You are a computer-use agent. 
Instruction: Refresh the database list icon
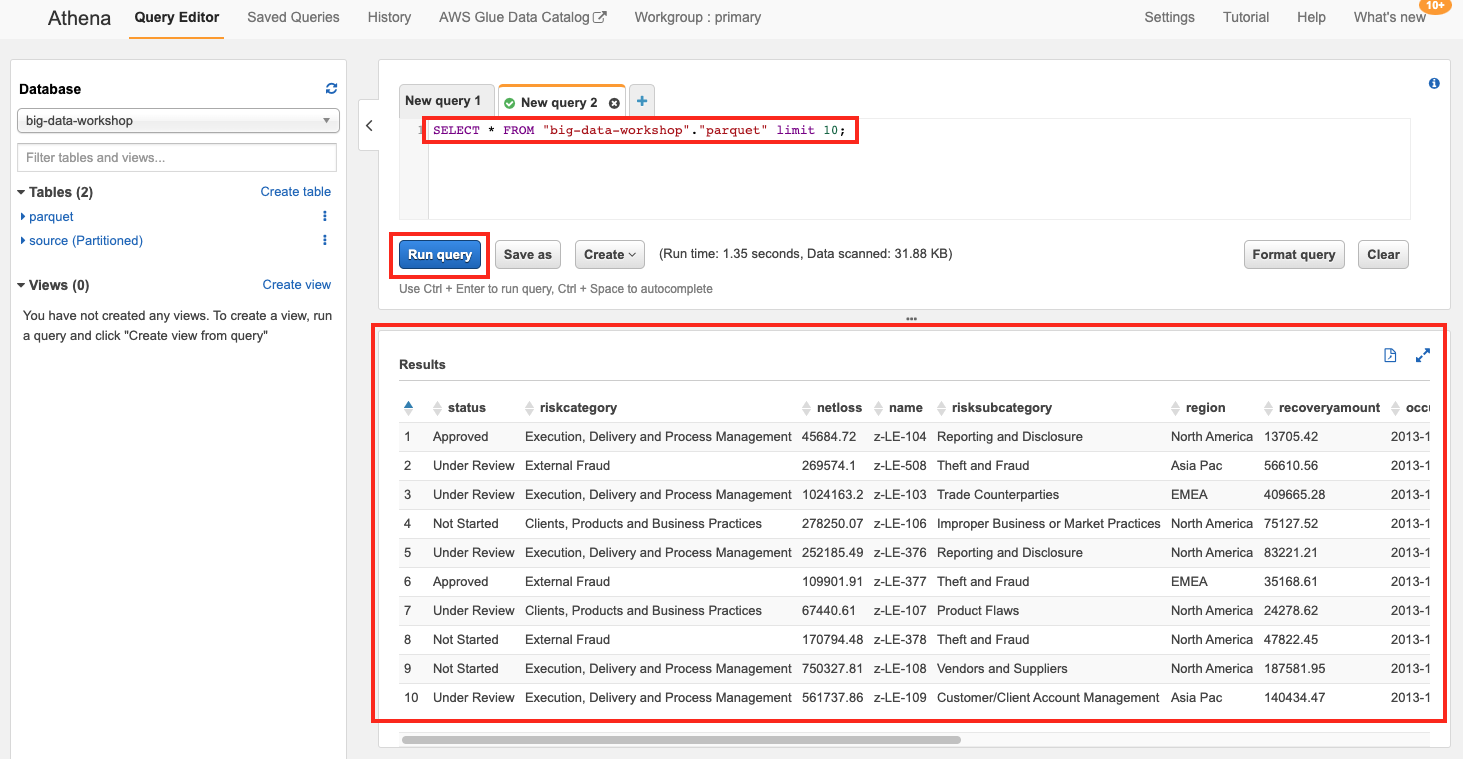[x=331, y=89]
